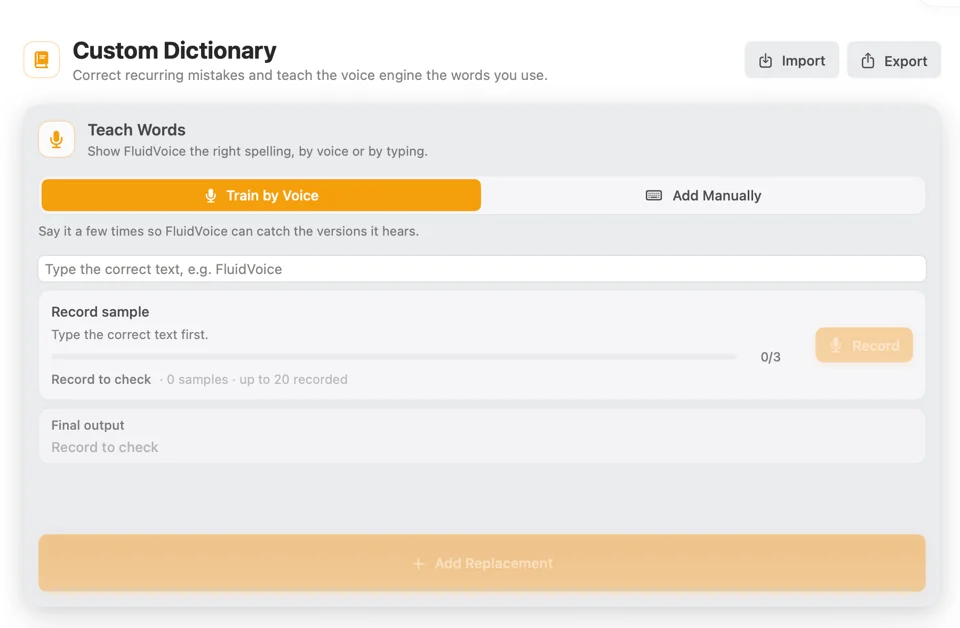Switch to the Train by Voice tab
This screenshot has width=960, height=628.
[x=261, y=195]
